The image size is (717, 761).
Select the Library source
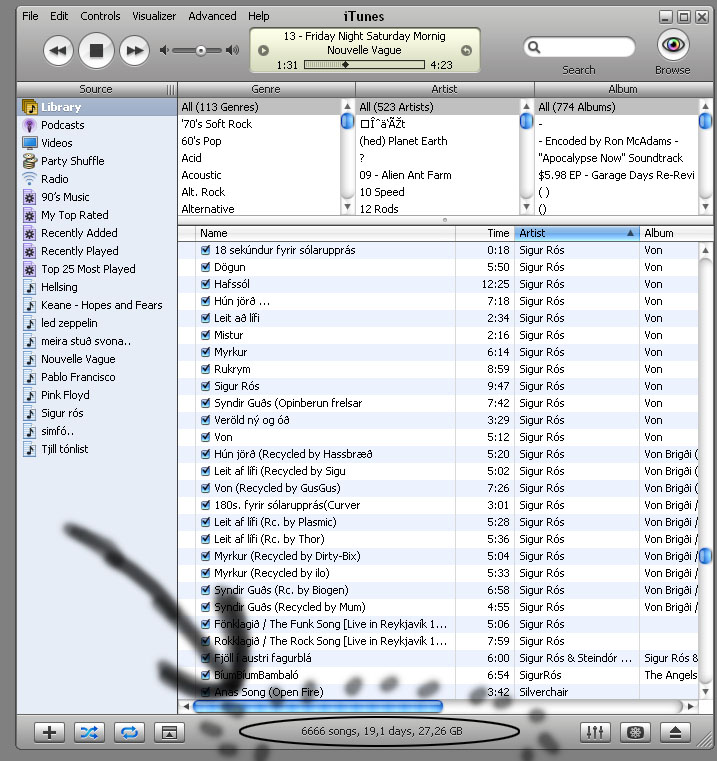pyautogui.click(x=97, y=107)
